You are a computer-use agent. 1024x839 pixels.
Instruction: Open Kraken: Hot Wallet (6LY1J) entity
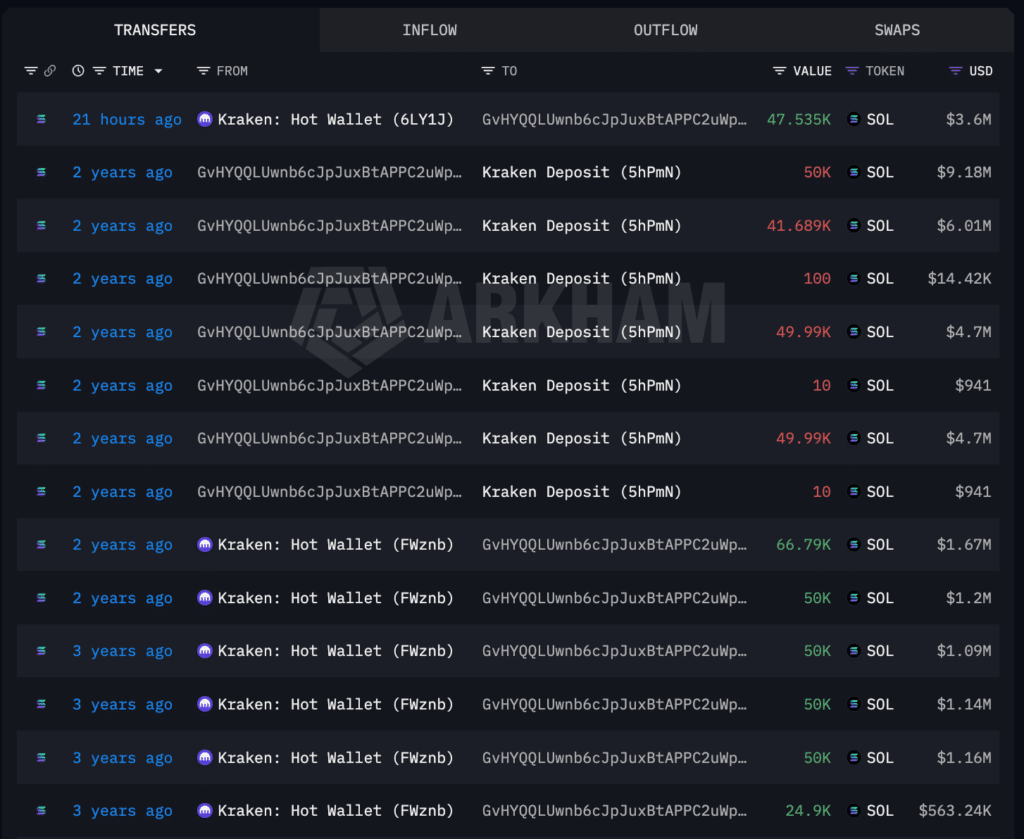tap(336, 119)
